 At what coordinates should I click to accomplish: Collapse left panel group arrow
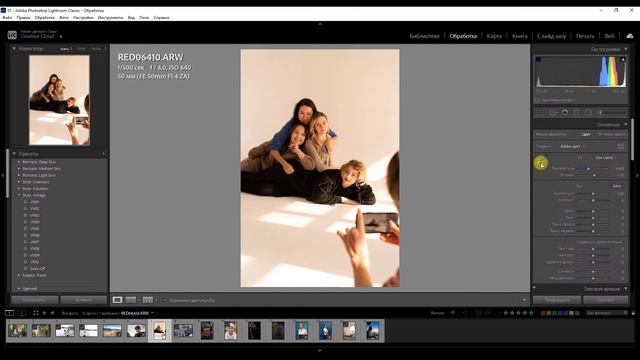coord(3,176)
